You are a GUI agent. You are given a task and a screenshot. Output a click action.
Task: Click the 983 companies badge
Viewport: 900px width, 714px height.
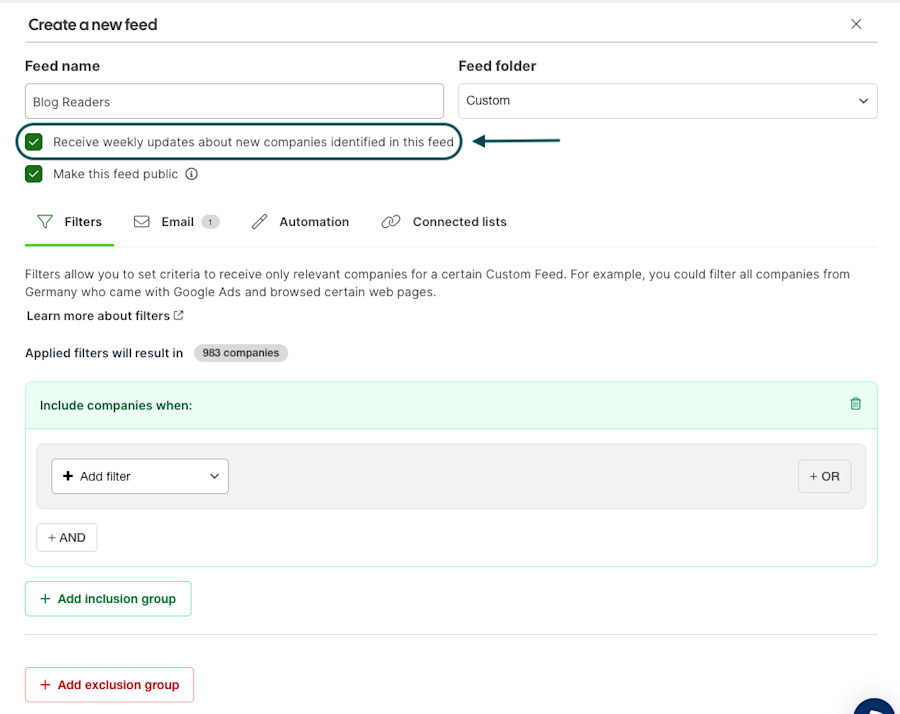point(240,353)
